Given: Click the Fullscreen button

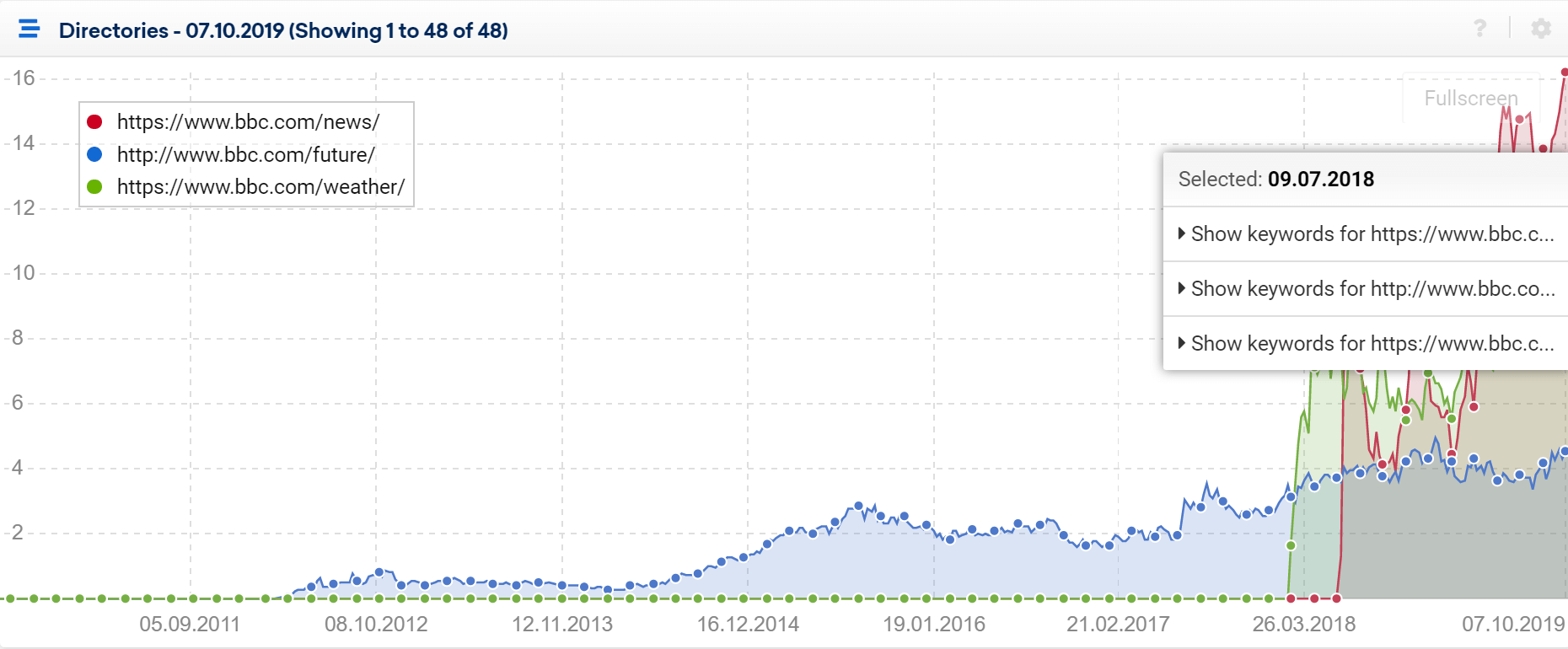Looking at the screenshot, I should pos(1471,98).
